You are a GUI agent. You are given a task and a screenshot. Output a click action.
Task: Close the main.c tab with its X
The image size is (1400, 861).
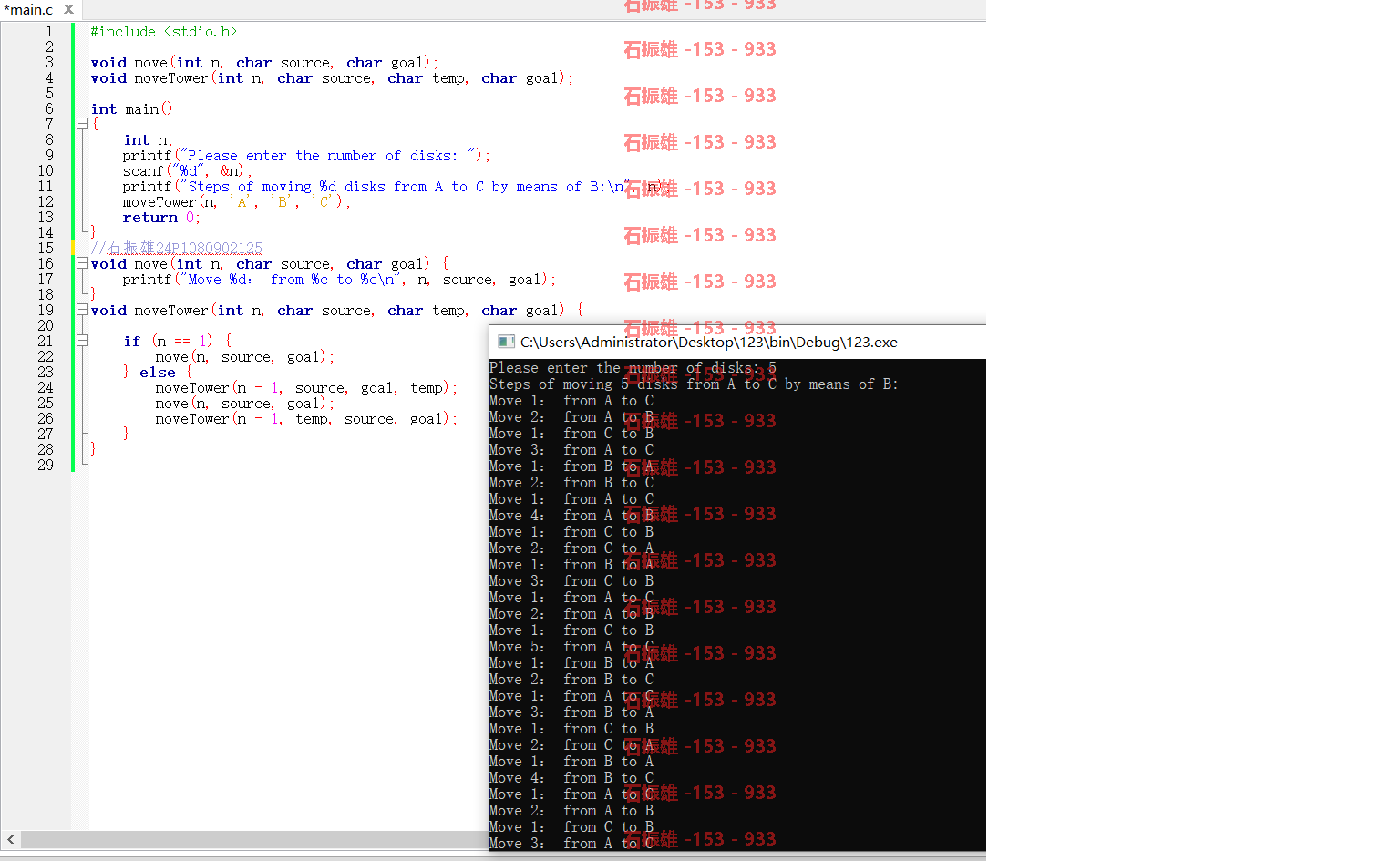click(x=68, y=9)
